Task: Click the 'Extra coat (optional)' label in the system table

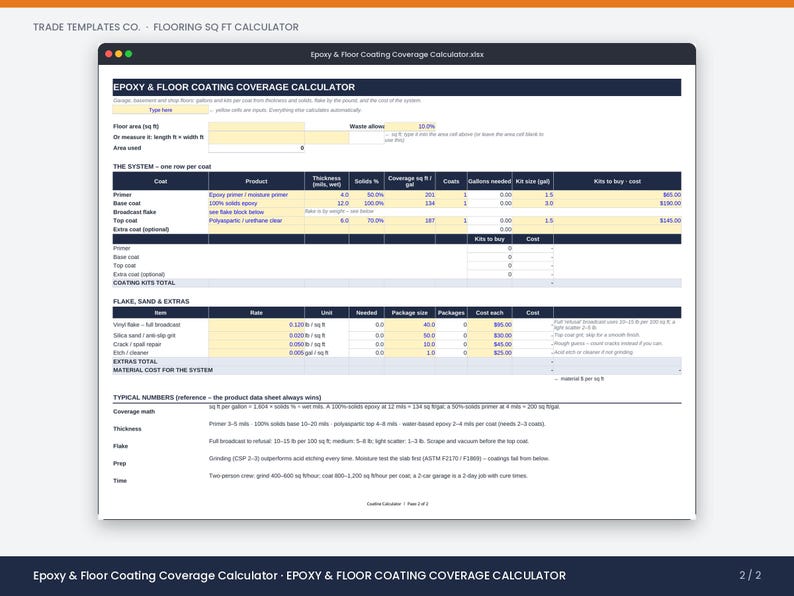Action: [x=141, y=229]
